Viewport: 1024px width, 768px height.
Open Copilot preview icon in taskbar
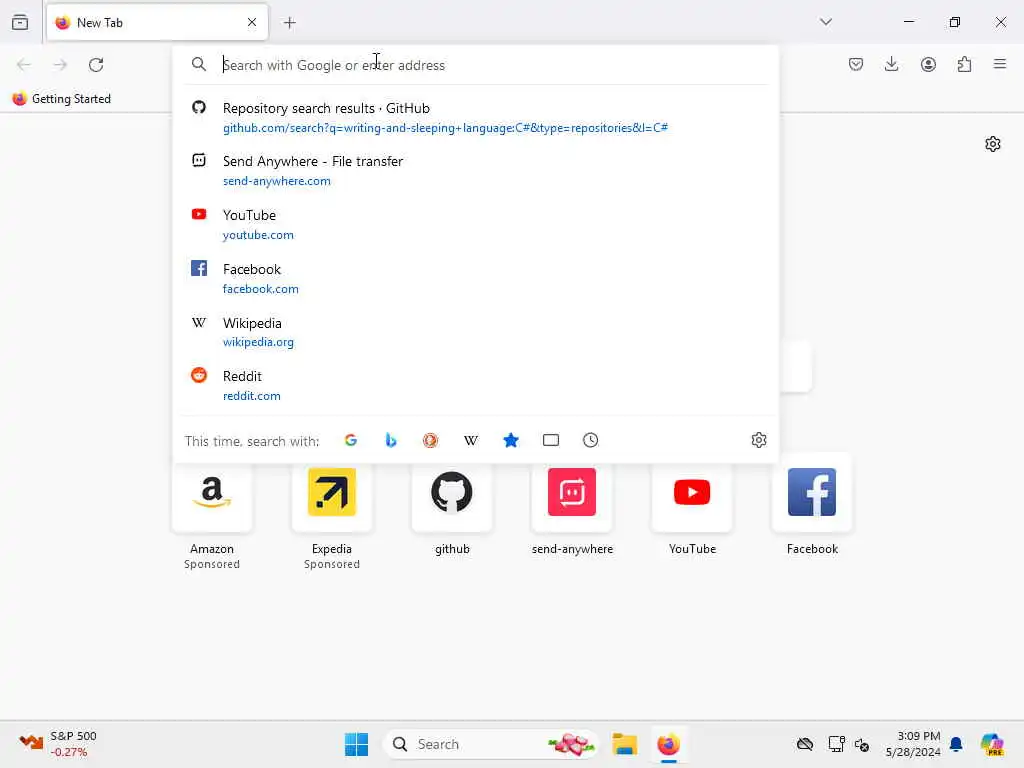click(x=993, y=744)
